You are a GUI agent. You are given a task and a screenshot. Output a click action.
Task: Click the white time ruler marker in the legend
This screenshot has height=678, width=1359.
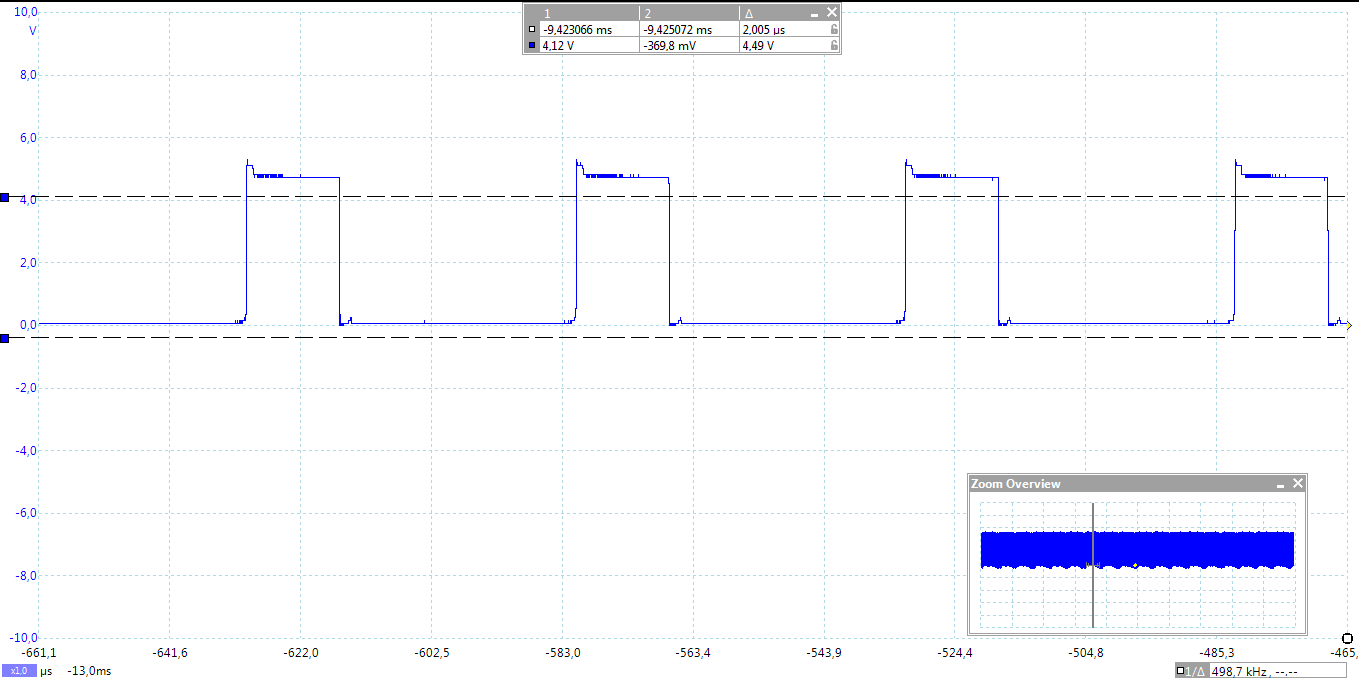(532, 30)
